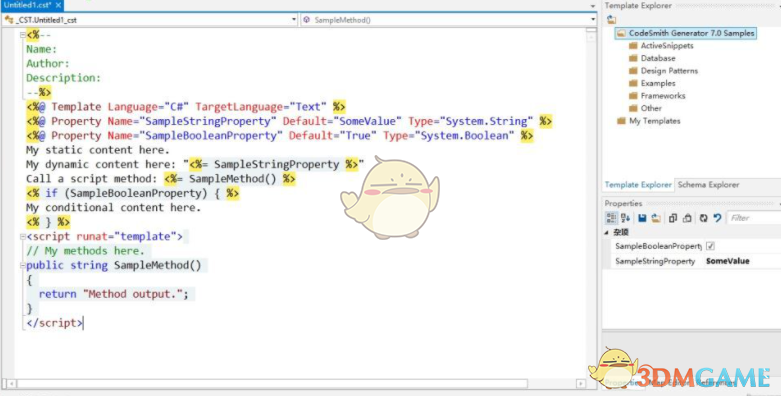Select the My Templates tree item
Screen dimensions: 781x396
point(654,121)
